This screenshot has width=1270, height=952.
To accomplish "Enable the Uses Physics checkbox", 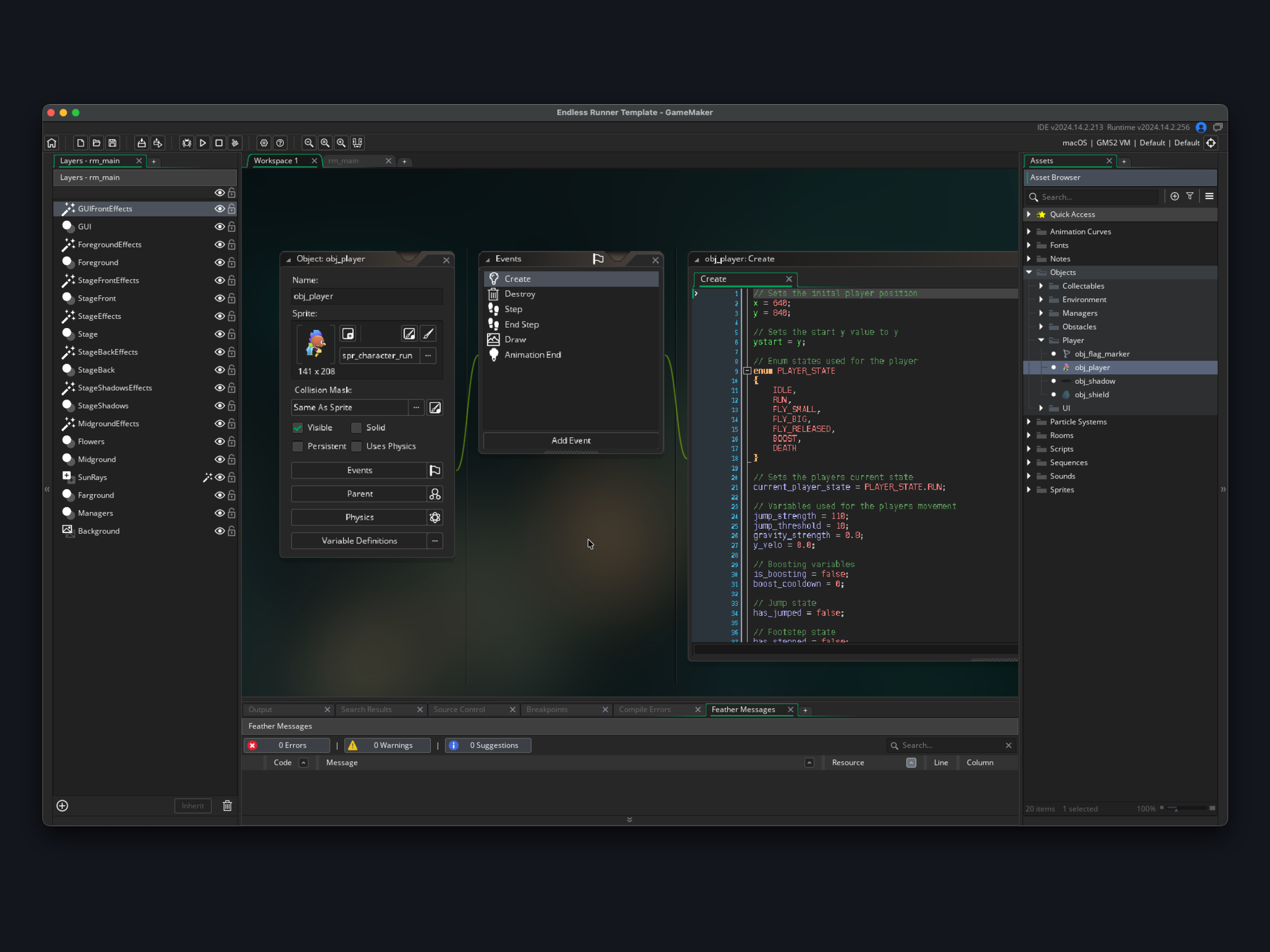I will coord(357,446).
